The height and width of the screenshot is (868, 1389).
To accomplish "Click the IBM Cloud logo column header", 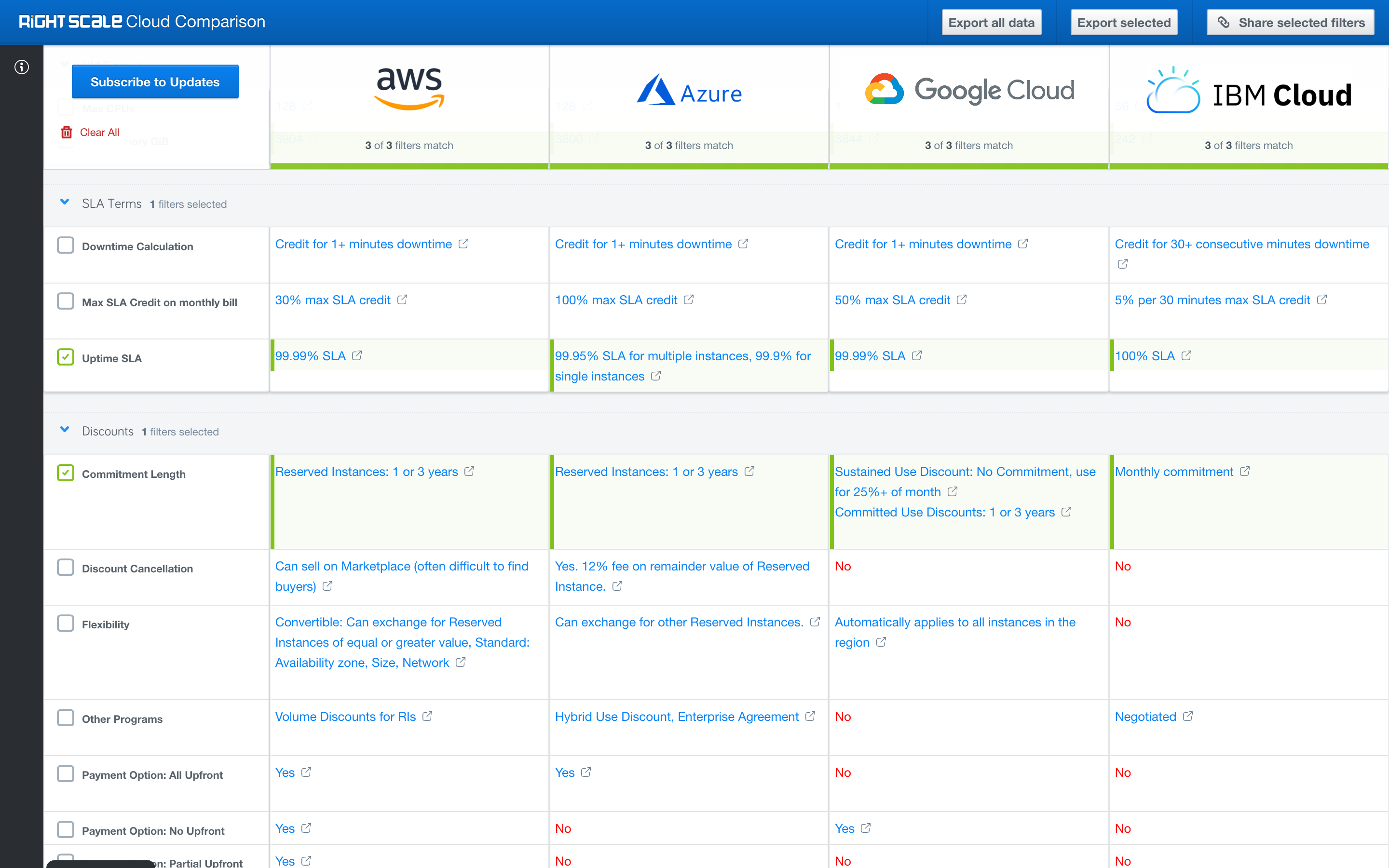I will [x=1249, y=91].
